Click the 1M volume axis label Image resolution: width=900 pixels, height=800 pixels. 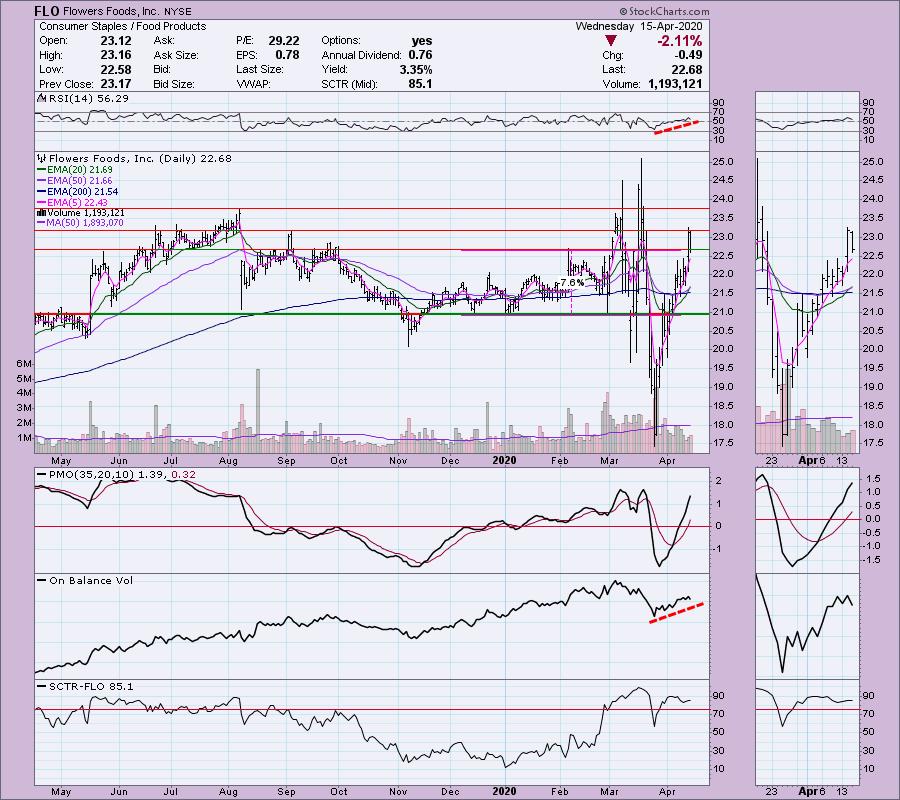(24, 438)
